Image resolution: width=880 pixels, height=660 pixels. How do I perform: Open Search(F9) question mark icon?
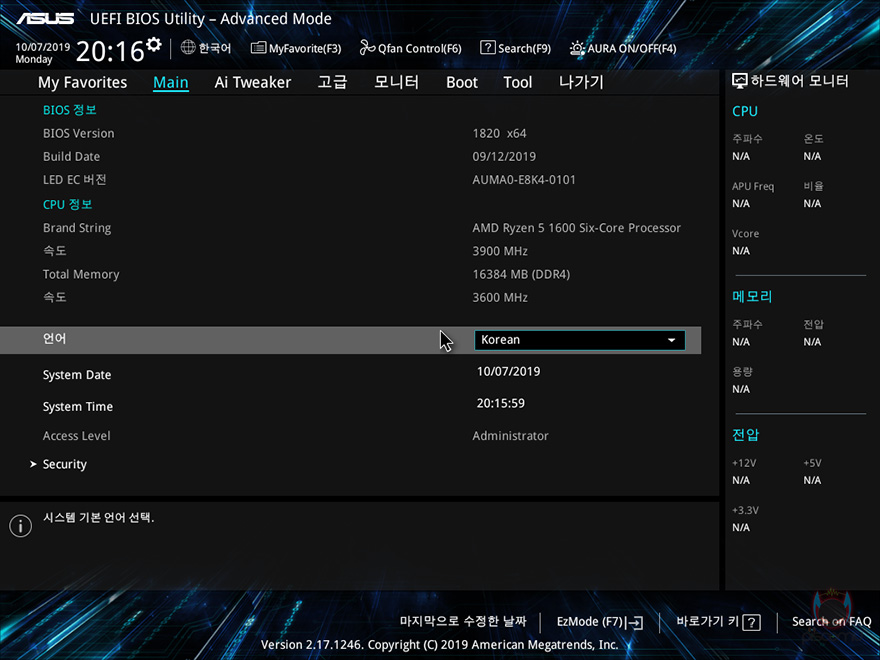pyautogui.click(x=488, y=48)
